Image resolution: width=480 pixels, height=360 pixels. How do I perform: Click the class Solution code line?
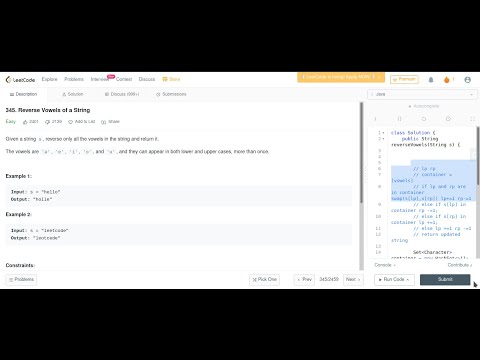[x=413, y=133]
